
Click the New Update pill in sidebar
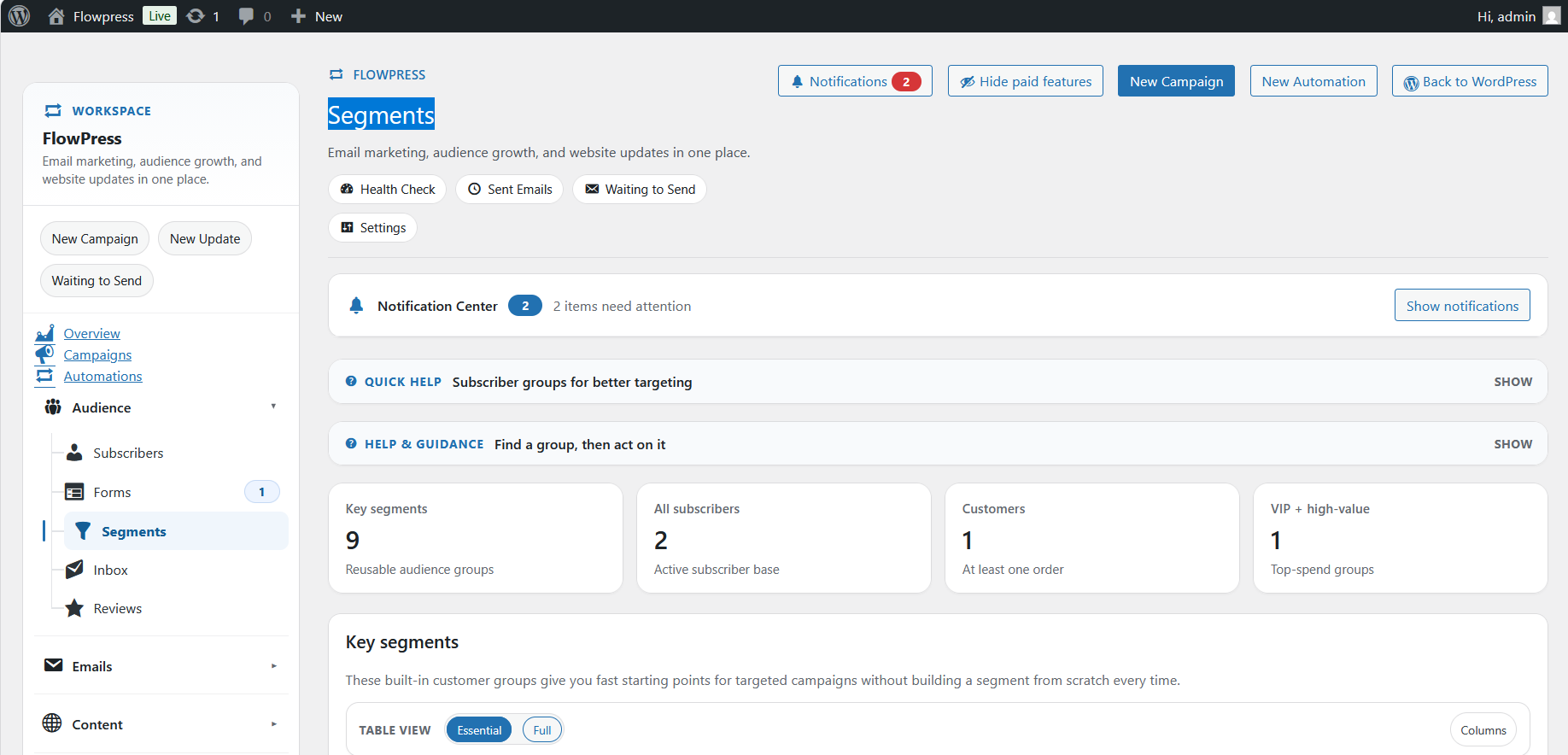205,238
